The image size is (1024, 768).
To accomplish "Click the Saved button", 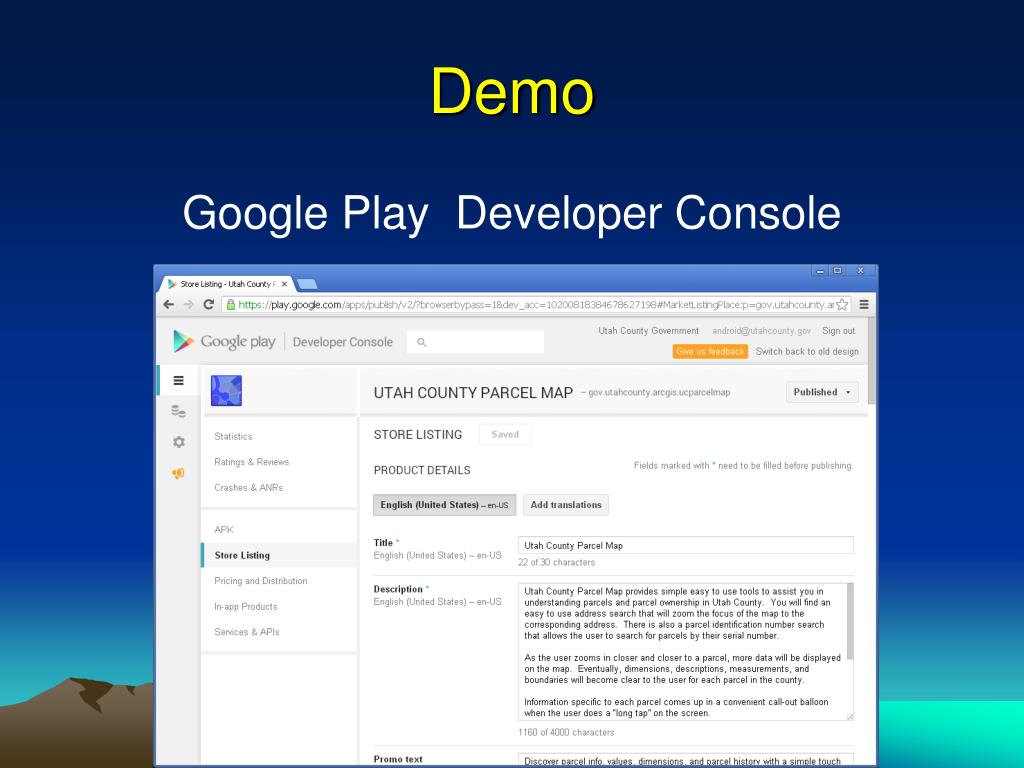I will [505, 434].
